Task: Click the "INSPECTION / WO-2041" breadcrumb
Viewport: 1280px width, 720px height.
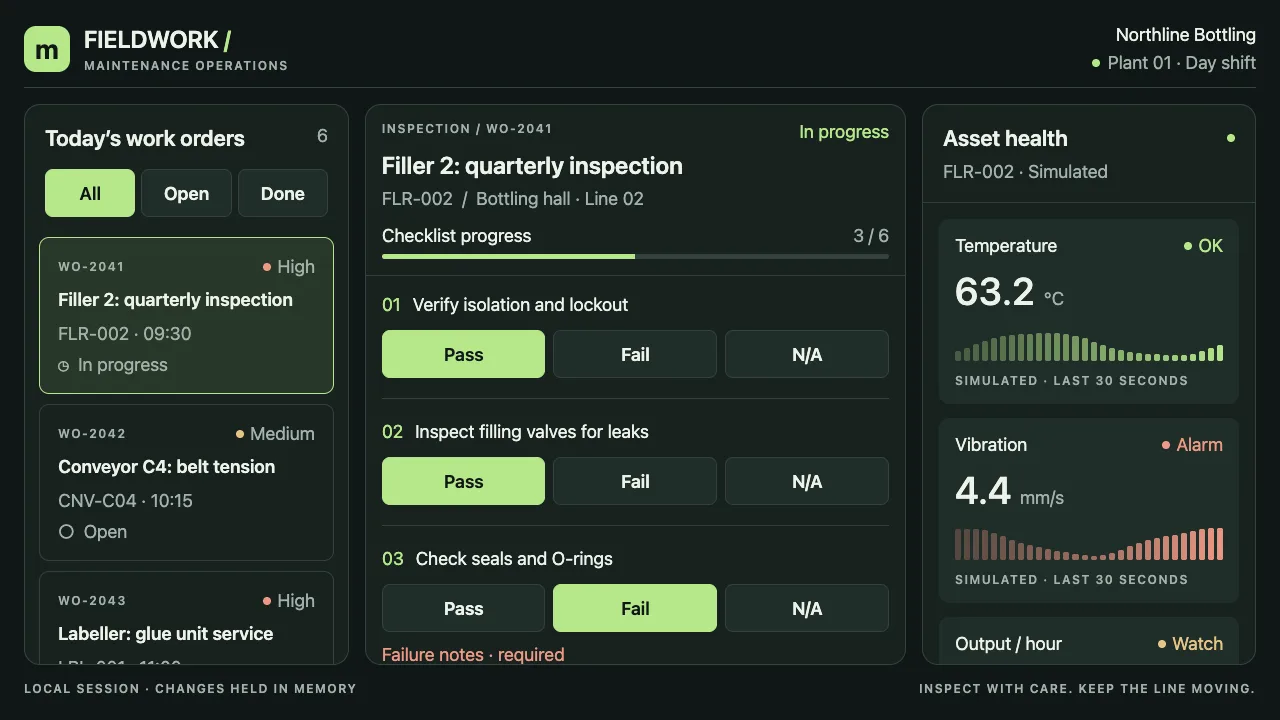Action: point(467,129)
